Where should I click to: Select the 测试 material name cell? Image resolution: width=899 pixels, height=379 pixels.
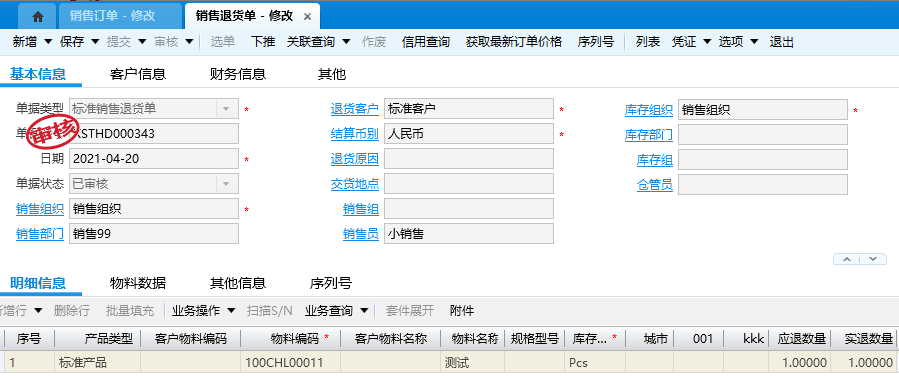472,363
